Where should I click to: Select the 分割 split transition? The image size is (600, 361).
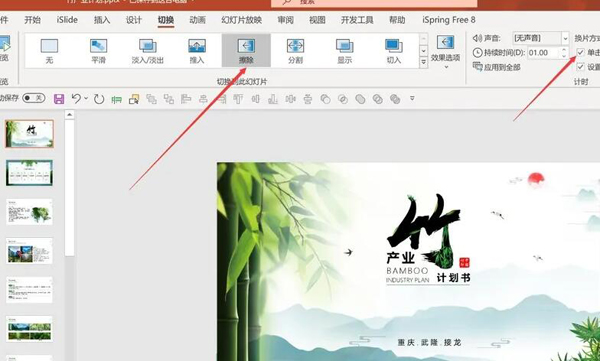295,51
